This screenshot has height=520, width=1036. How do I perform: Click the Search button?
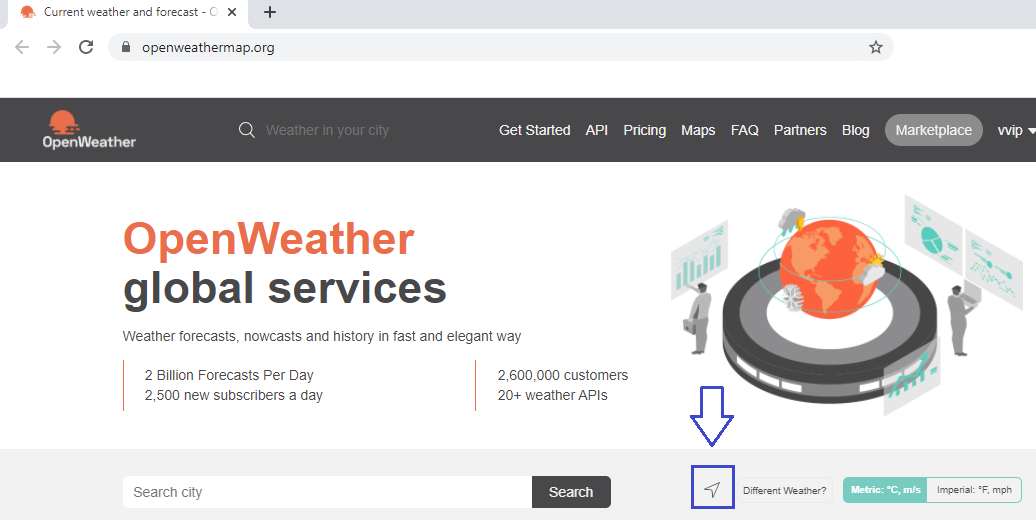pyautogui.click(x=571, y=492)
